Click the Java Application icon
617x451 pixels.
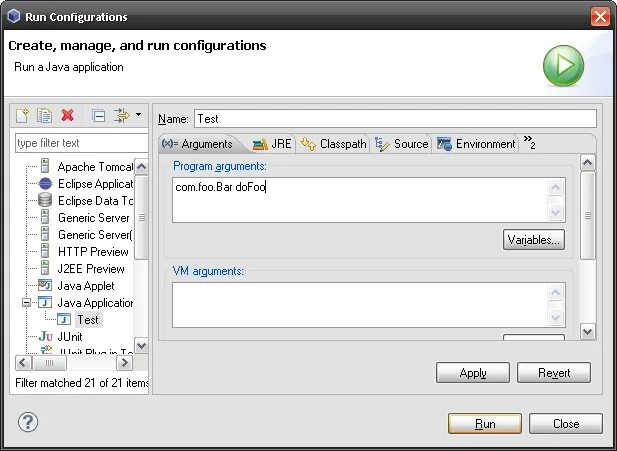(45, 302)
